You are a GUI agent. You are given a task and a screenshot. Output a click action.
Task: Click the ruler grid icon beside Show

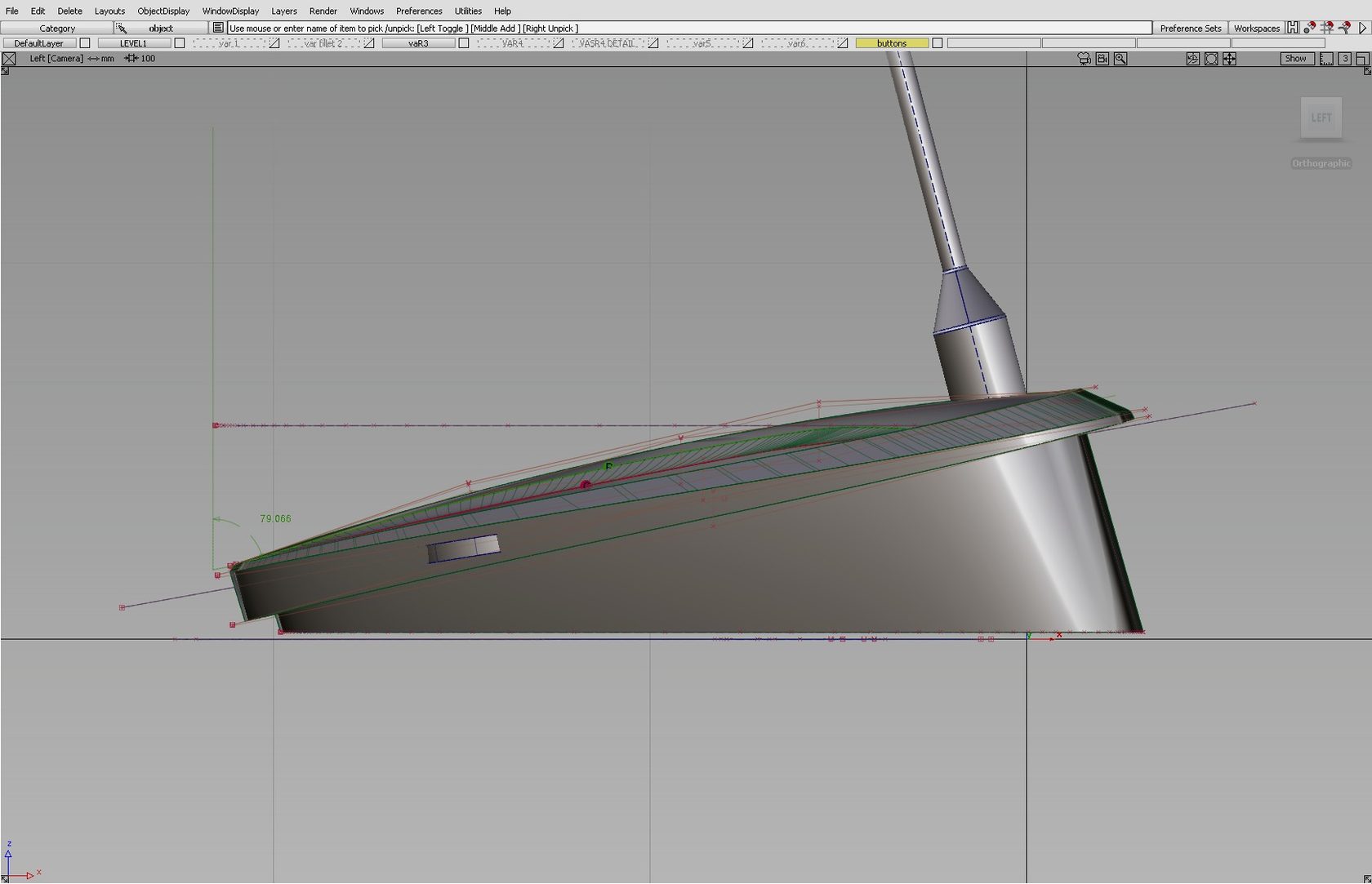click(x=1326, y=59)
